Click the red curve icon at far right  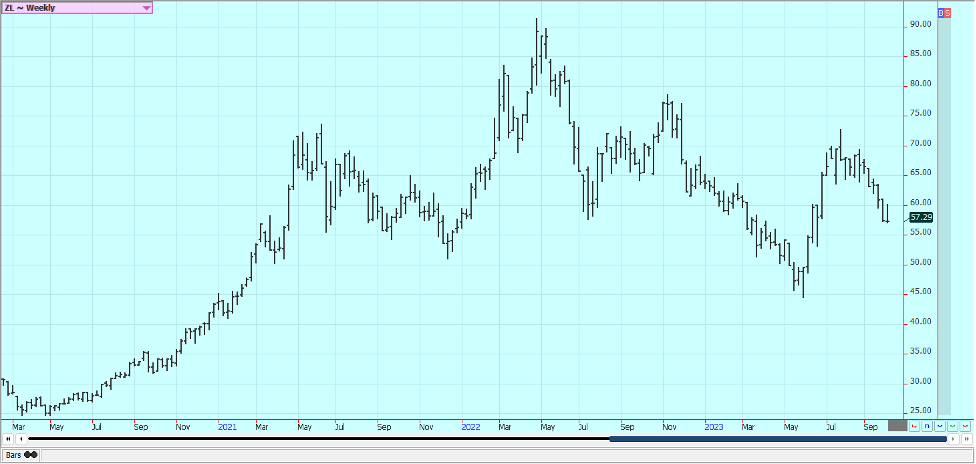coord(965,426)
